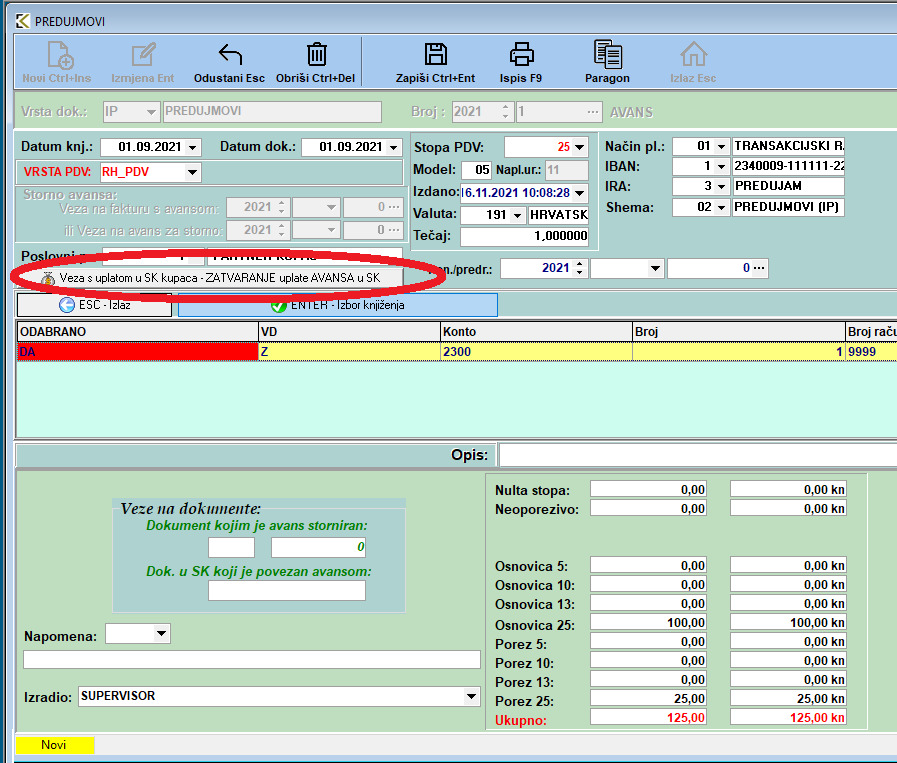Open the Način pl. code dropdown
Image resolution: width=897 pixels, height=763 pixels.
721,147
